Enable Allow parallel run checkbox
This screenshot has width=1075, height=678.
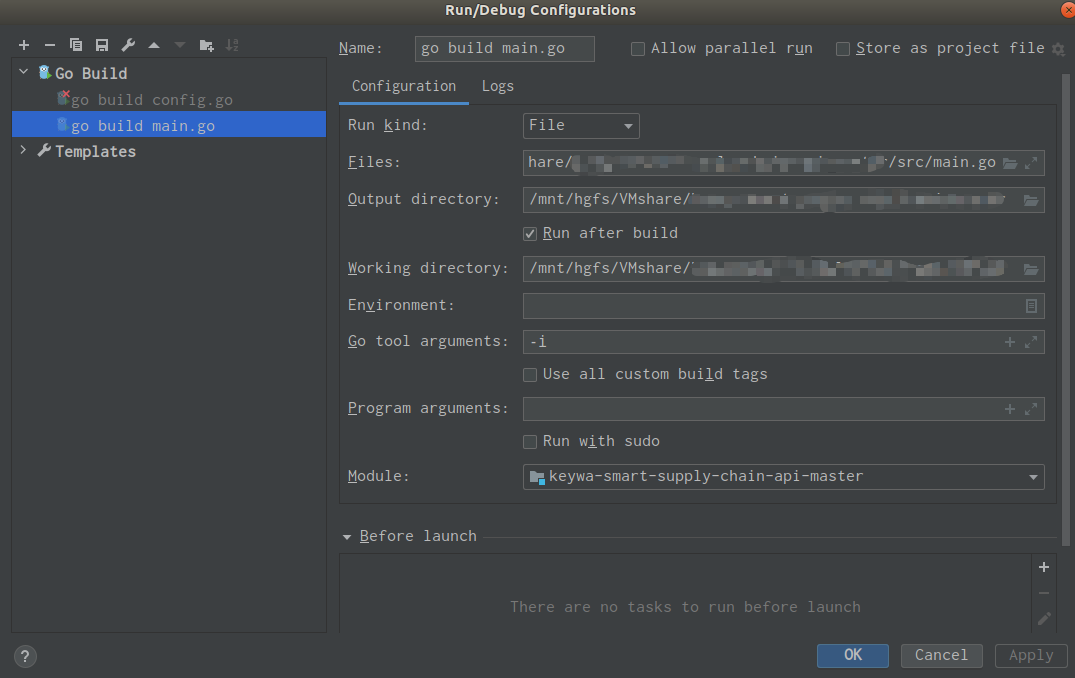pos(638,49)
